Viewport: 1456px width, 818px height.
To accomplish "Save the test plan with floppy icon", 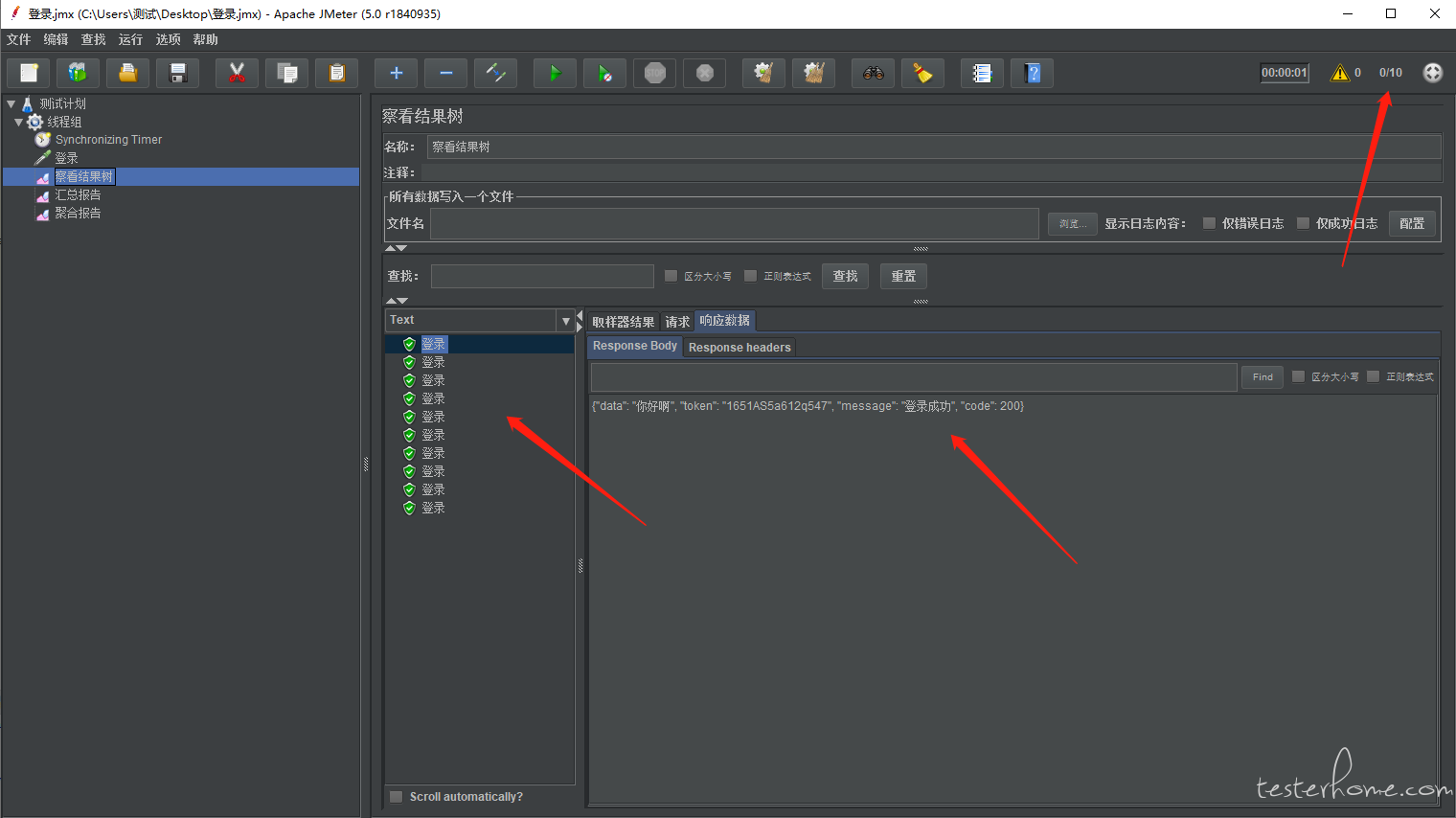I will pyautogui.click(x=177, y=73).
